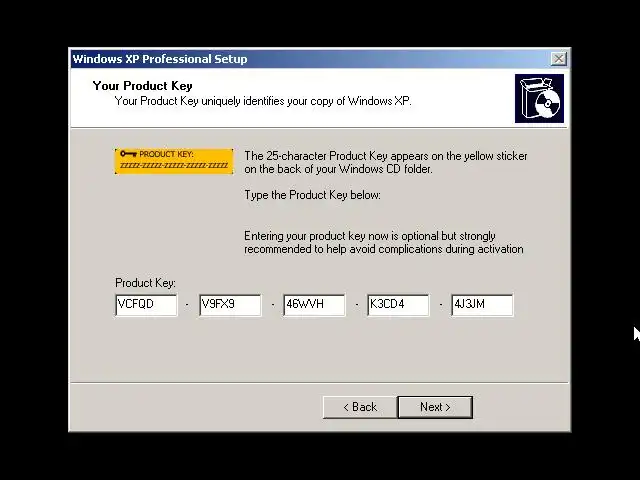The image size is (640, 480).
Task: Close the Windows XP Professional Setup dialog
Action: click(x=558, y=59)
